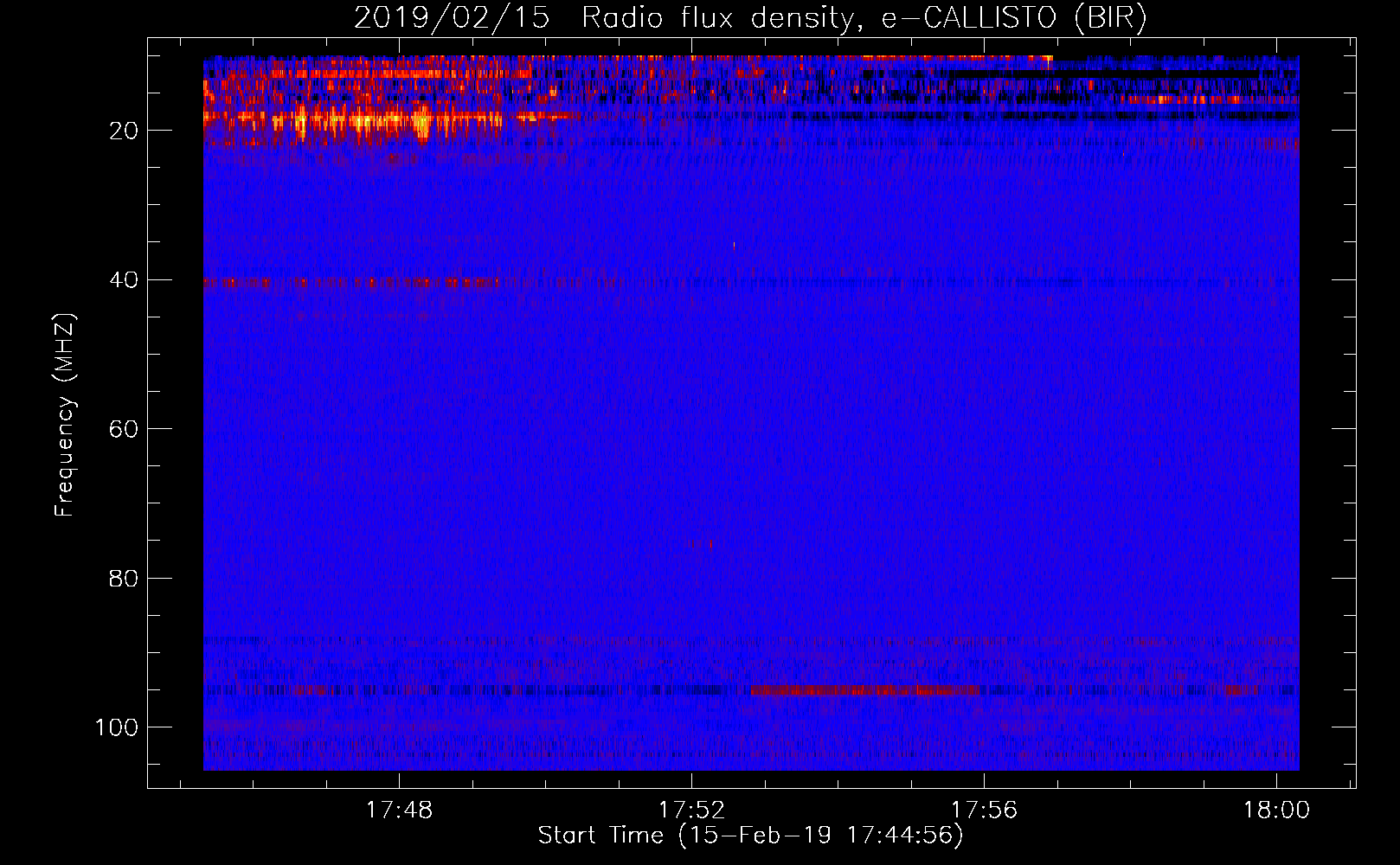
Task: Click the red emission band near 95 MHz
Action: (864, 690)
